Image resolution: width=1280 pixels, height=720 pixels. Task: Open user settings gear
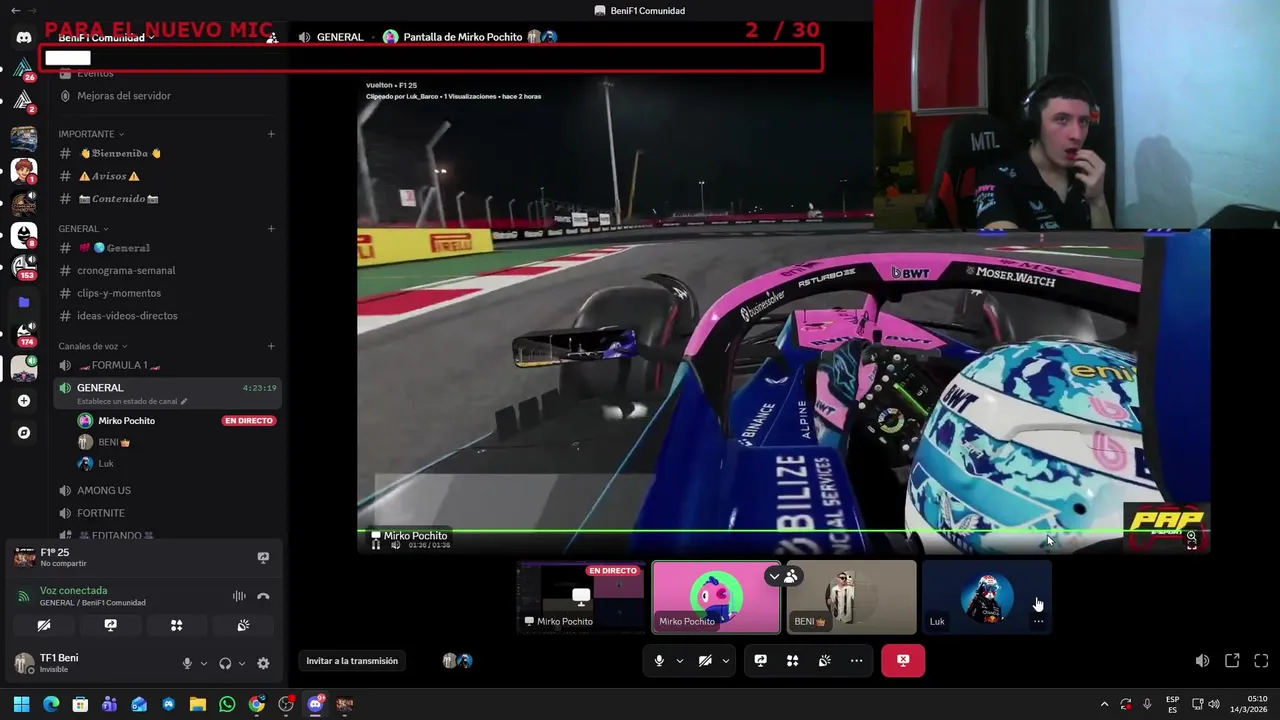[x=263, y=663]
